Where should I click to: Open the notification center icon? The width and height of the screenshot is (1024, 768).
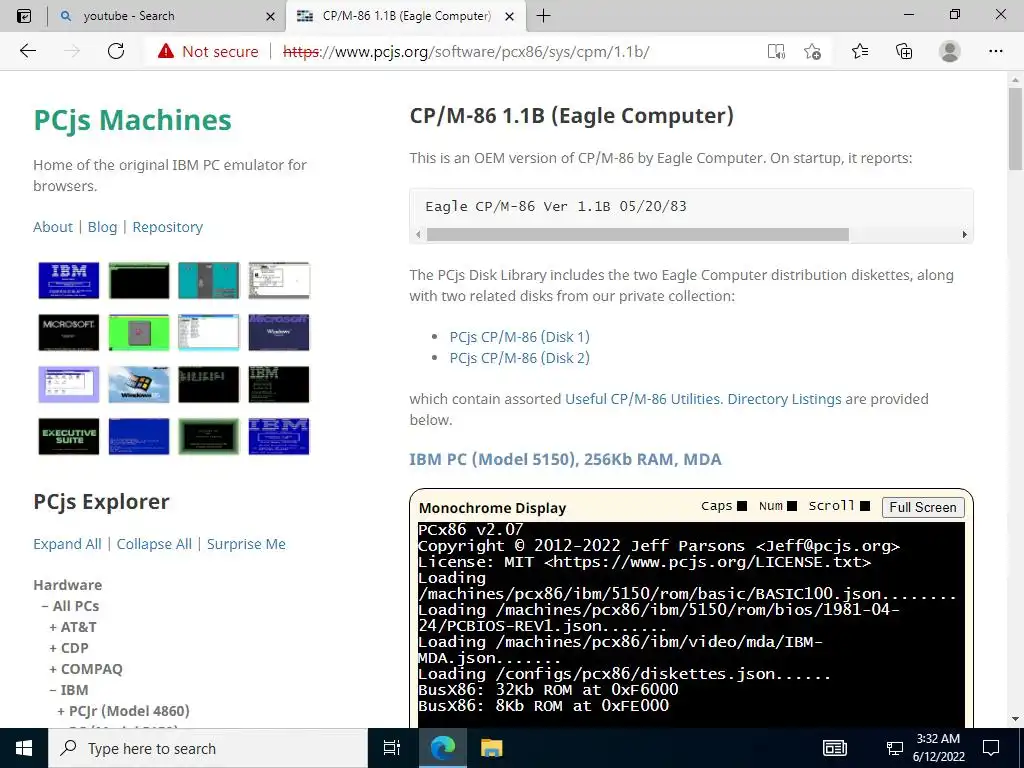click(991, 748)
